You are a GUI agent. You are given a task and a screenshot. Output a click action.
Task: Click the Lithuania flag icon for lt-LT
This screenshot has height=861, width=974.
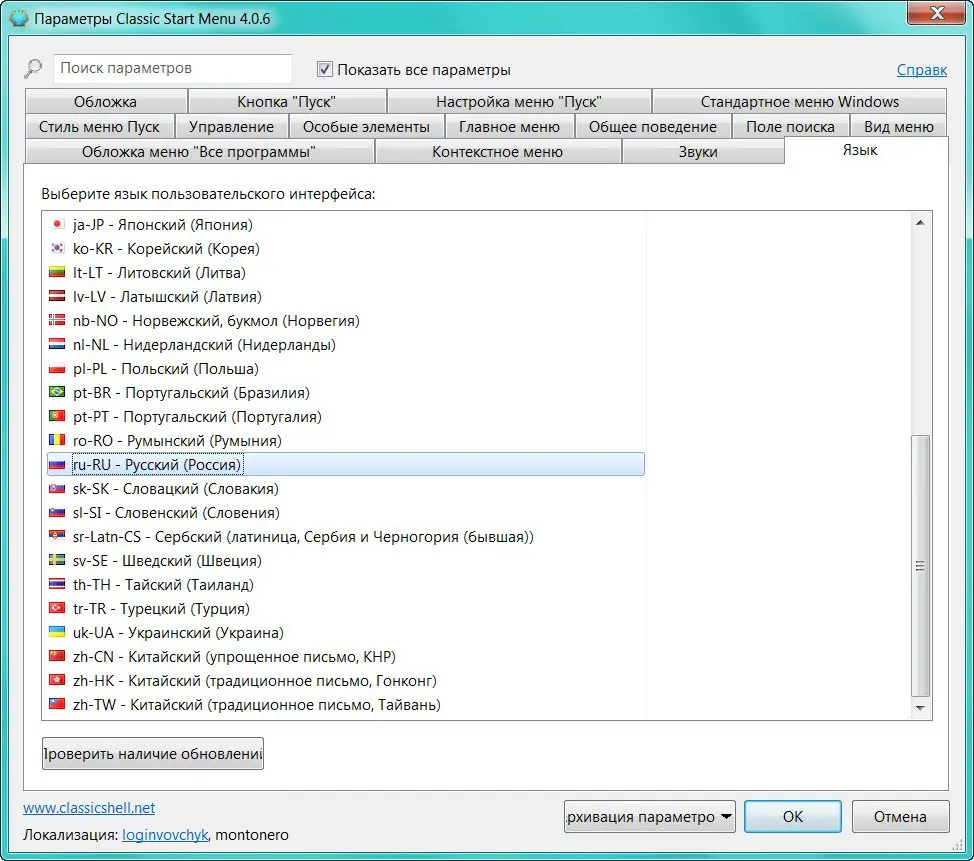pyautogui.click(x=57, y=273)
